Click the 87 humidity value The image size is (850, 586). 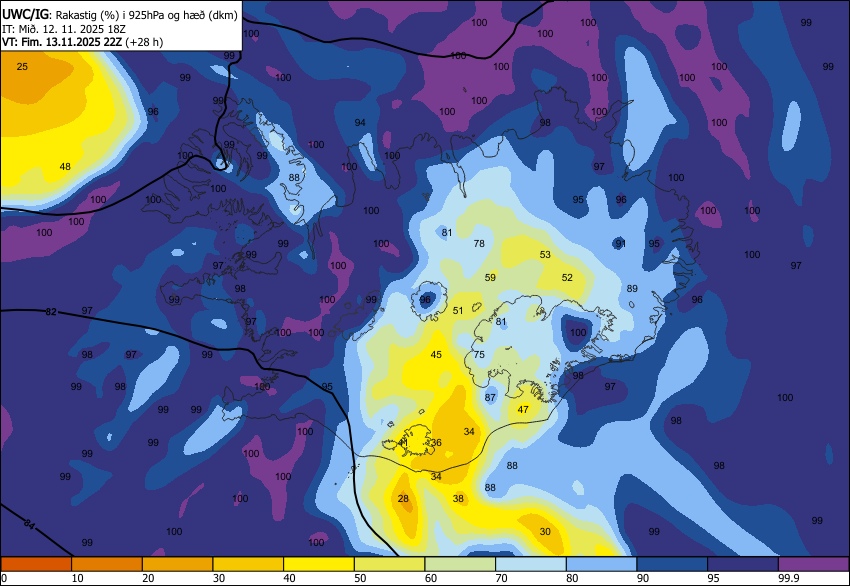point(490,397)
